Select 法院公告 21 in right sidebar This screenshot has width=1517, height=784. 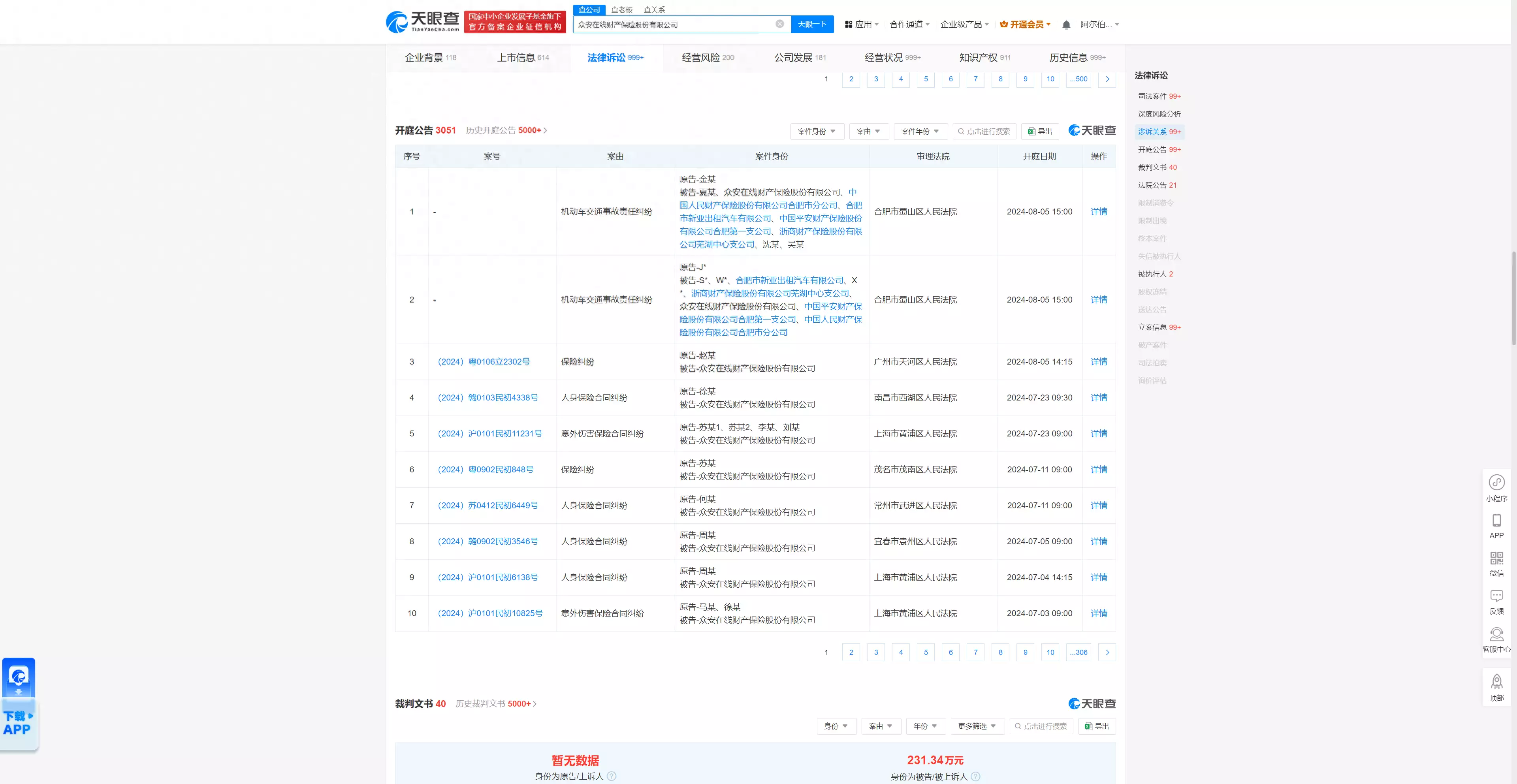(x=1157, y=185)
